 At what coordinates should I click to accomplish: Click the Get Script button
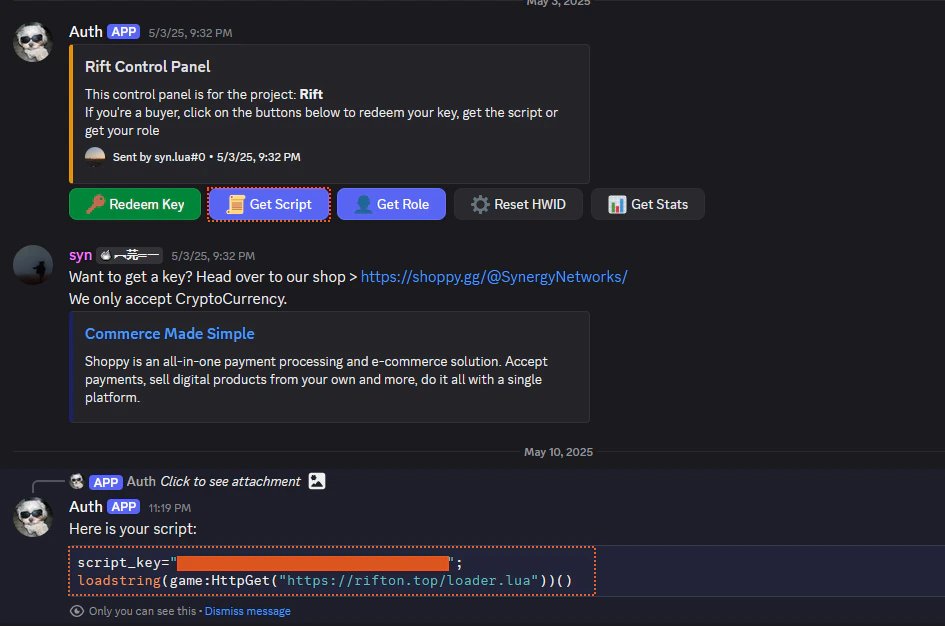click(x=269, y=204)
